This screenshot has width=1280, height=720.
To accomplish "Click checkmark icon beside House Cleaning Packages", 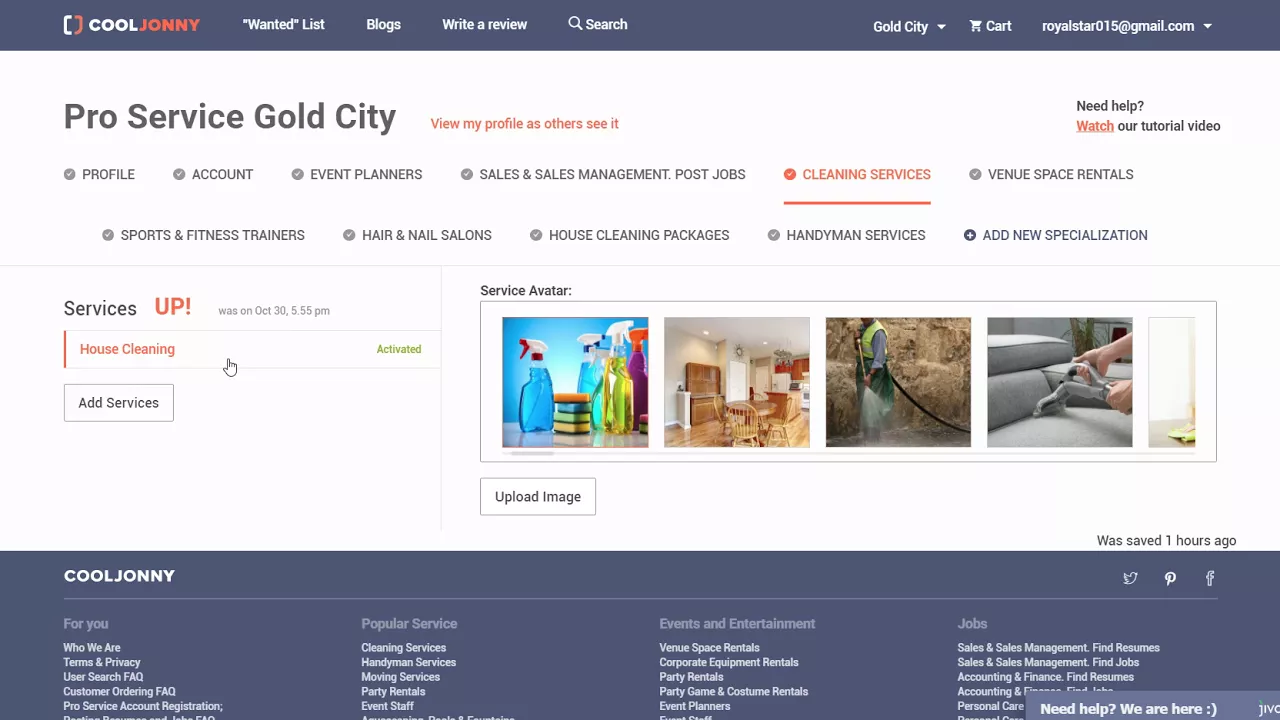I will [536, 235].
